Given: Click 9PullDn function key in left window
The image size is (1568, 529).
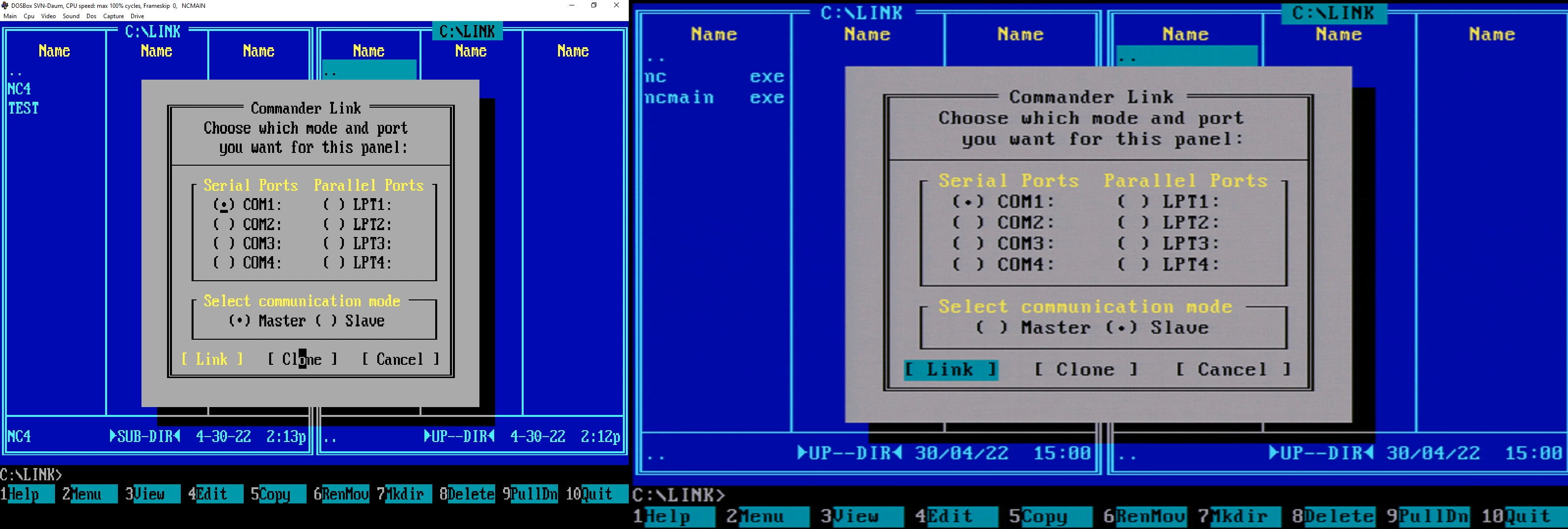Looking at the screenshot, I should click(530, 494).
